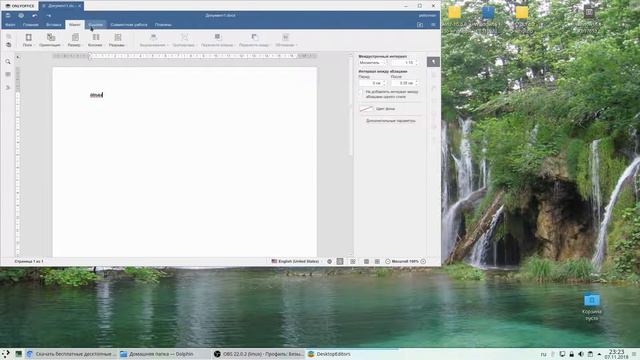Open the search panel in left sidebar
Image resolution: width=640 pixels, height=360 pixels.
[x=8, y=62]
